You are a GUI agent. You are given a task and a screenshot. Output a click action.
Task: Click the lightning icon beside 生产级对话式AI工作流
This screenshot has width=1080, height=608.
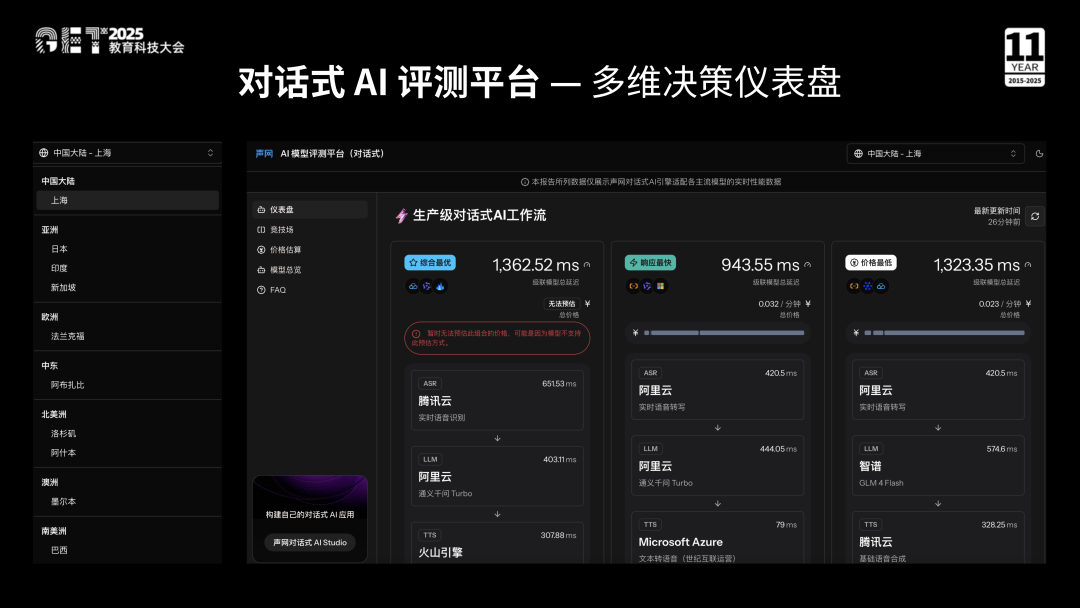click(402, 216)
